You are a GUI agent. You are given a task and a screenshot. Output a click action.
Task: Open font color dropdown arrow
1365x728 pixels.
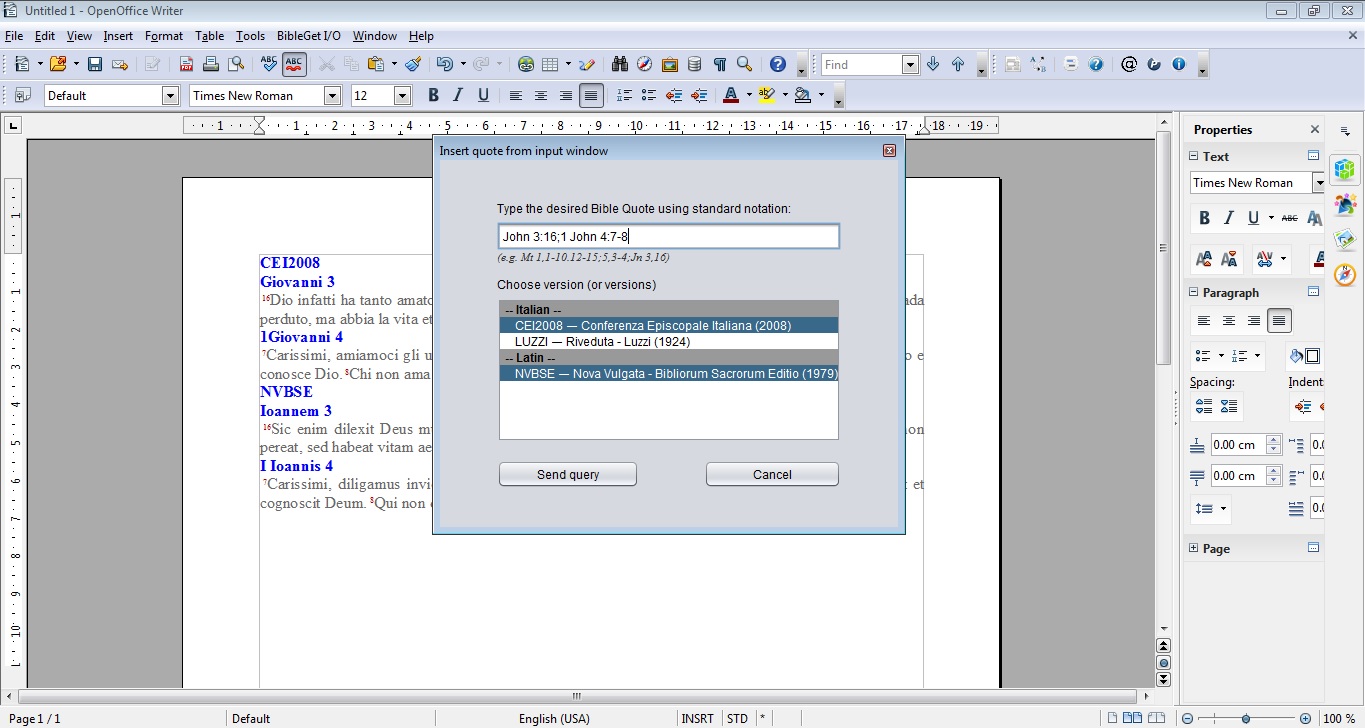[749, 95]
